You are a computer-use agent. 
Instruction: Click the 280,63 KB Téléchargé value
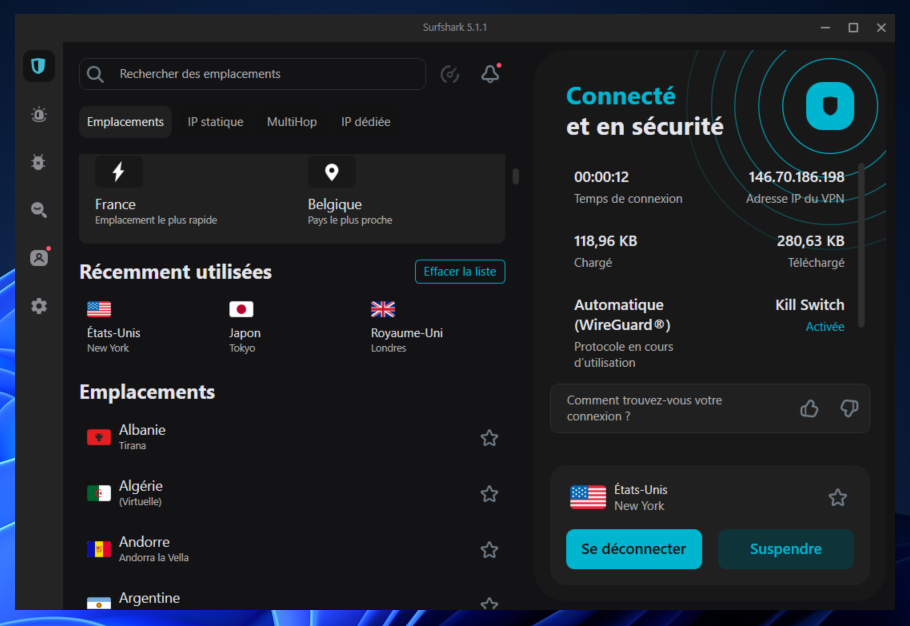811,241
